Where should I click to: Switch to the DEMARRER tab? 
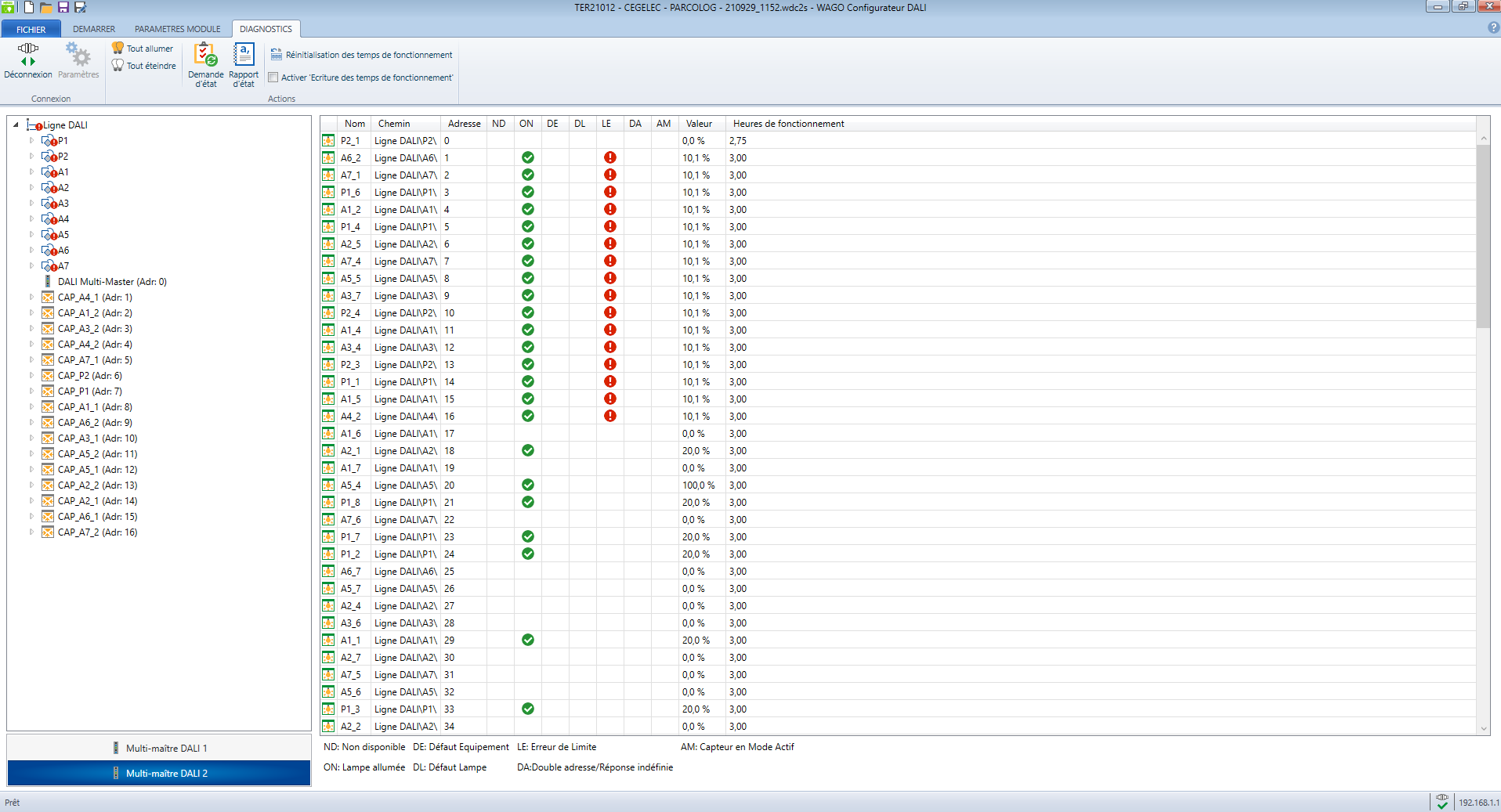tap(94, 29)
